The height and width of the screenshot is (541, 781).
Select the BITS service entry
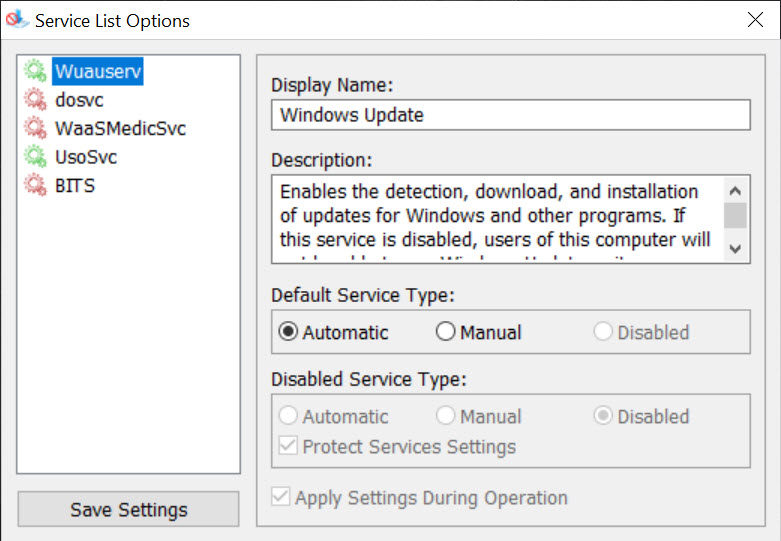tap(75, 186)
